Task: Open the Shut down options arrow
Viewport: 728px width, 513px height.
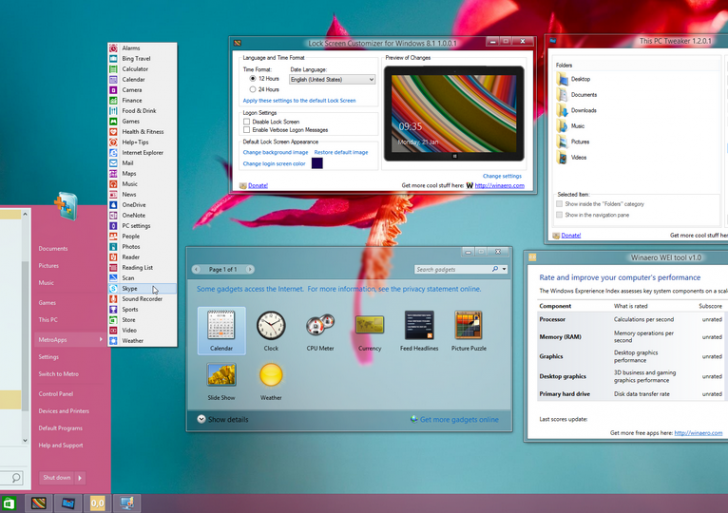Action: (80, 478)
